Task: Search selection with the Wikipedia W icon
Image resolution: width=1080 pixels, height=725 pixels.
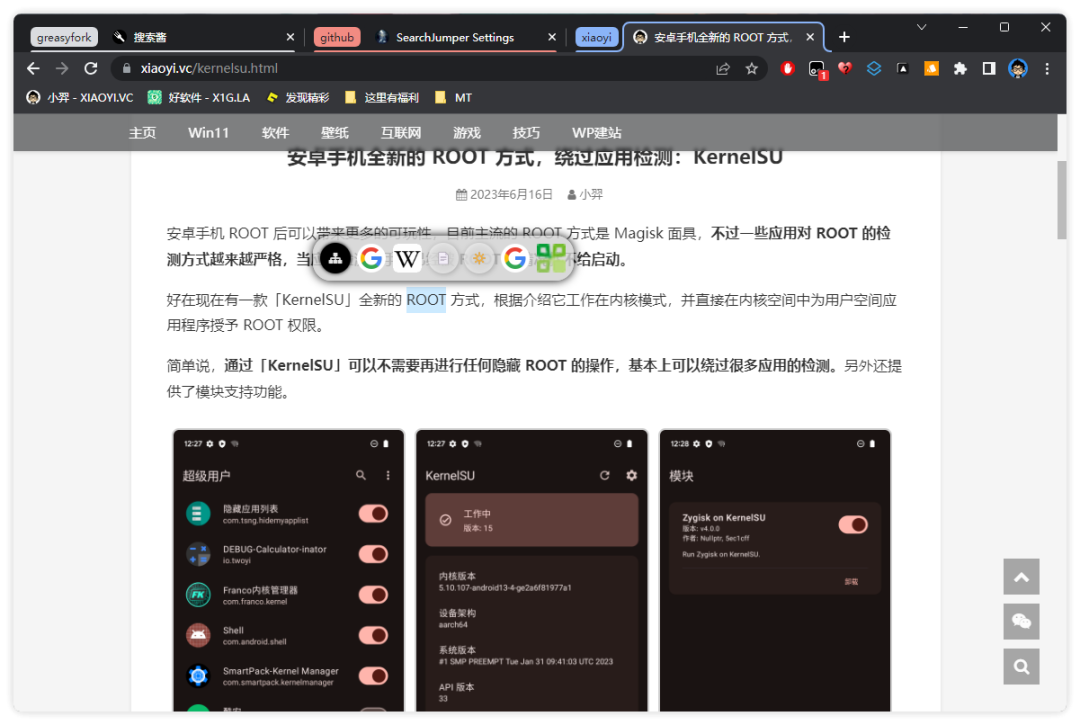Action: click(x=407, y=259)
